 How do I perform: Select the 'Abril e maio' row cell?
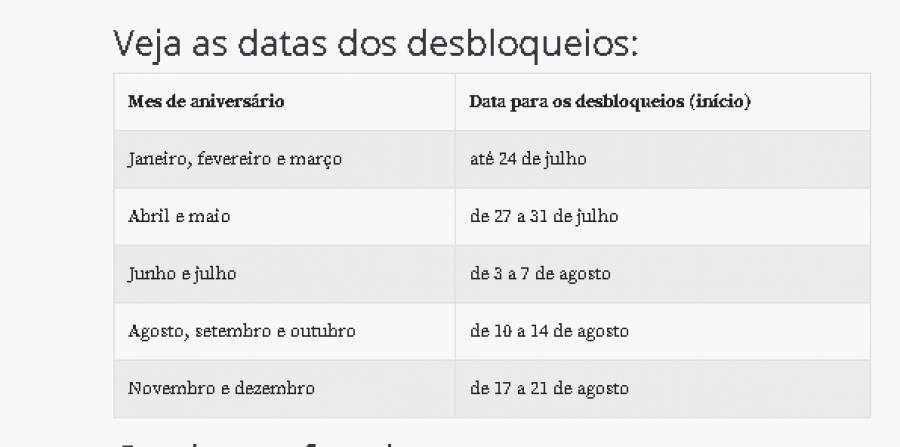click(x=284, y=216)
